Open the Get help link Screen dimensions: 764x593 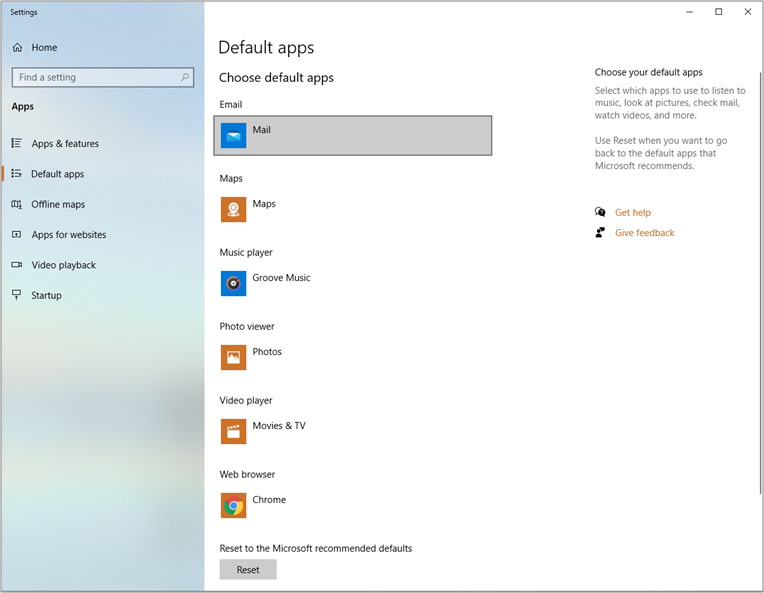[632, 212]
